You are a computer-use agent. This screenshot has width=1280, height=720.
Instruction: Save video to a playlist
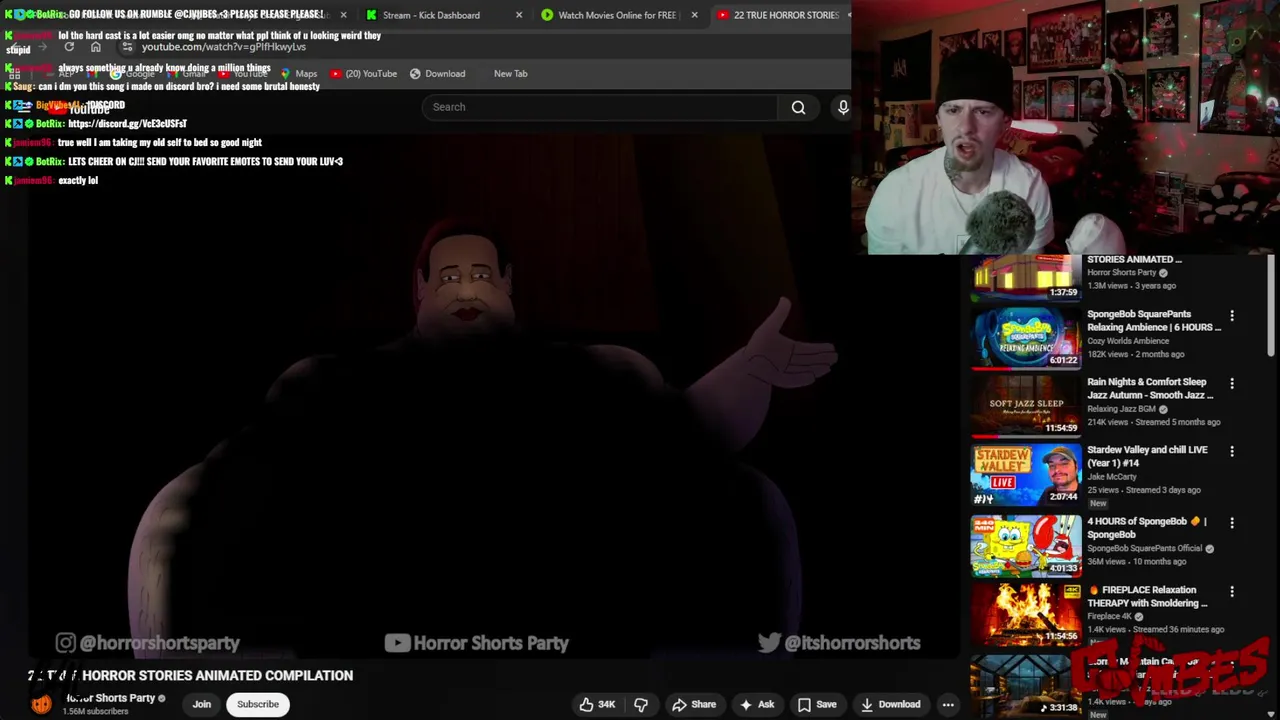pyautogui.click(x=817, y=704)
